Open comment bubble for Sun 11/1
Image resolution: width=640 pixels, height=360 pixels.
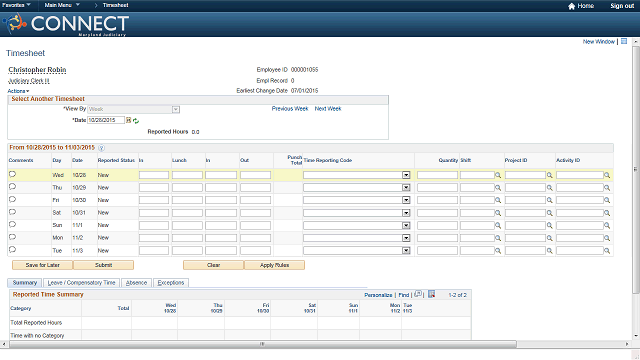click(x=12, y=224)
